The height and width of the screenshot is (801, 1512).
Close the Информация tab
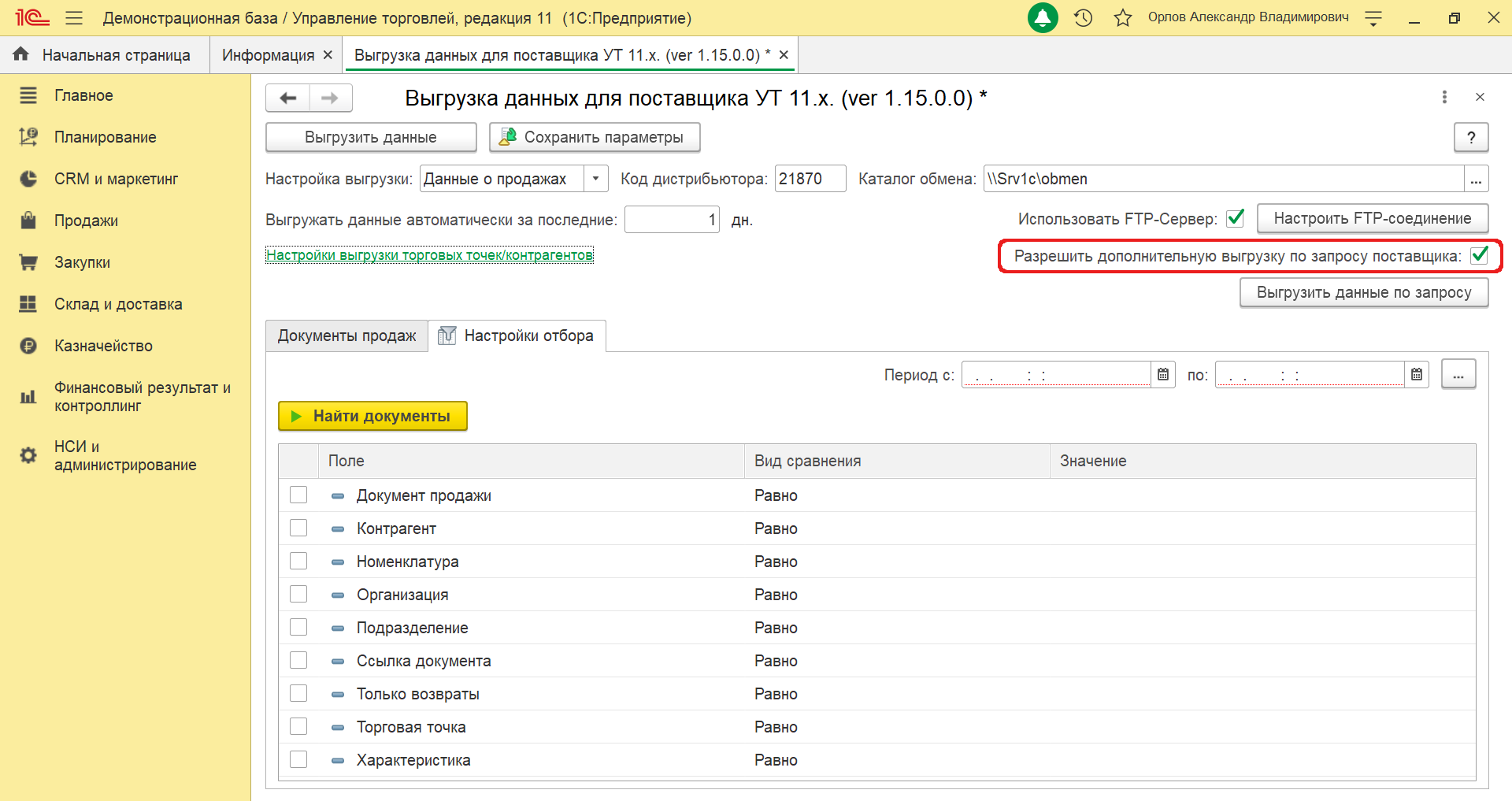[x=328, y=55]
